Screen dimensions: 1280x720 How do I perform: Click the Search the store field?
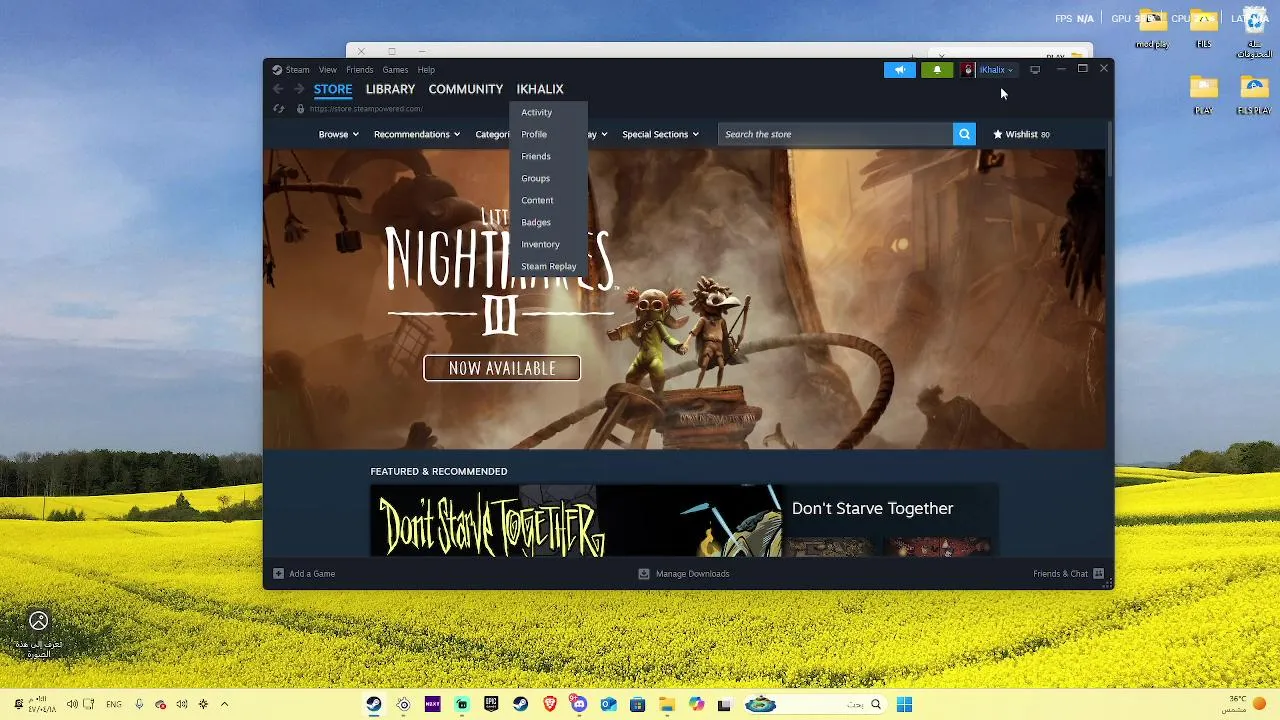click(836, 134)
